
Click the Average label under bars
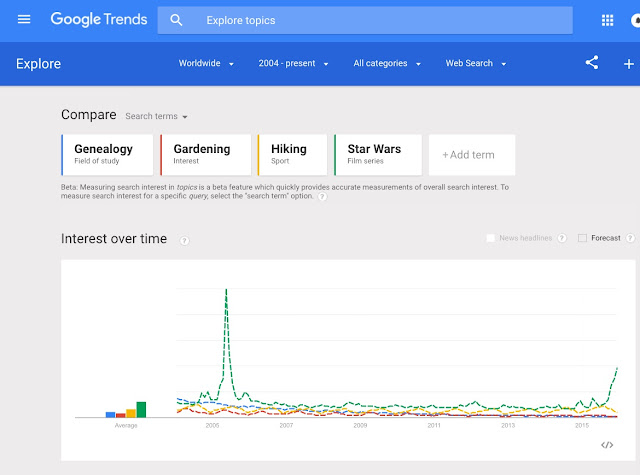click(x=126, y=425)
